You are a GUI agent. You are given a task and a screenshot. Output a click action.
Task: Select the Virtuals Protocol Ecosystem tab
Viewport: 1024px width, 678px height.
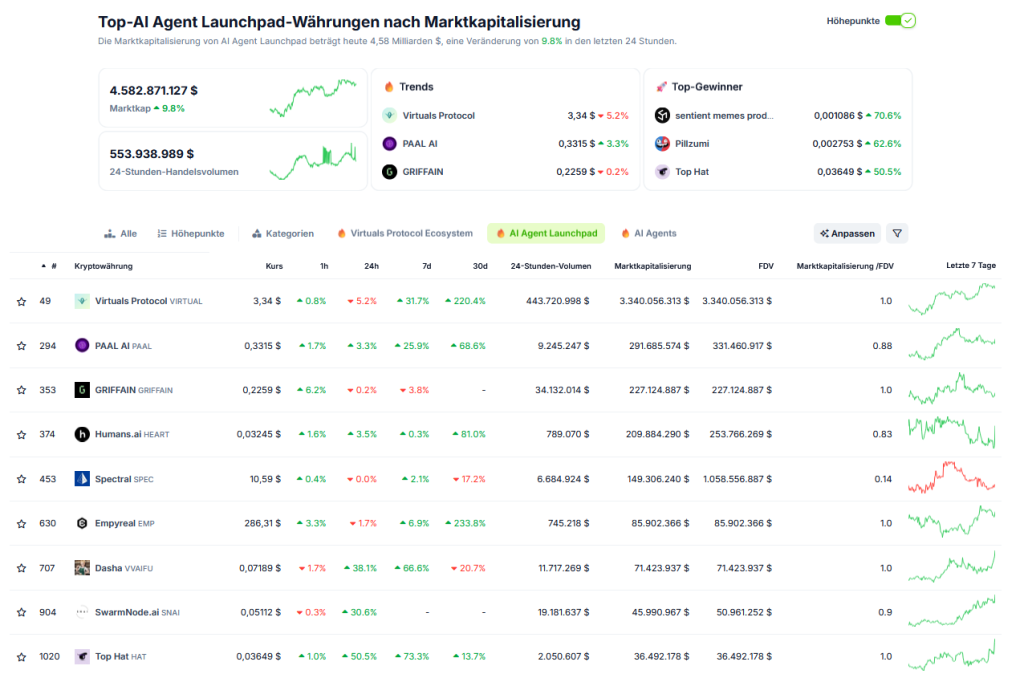point(405,233)
